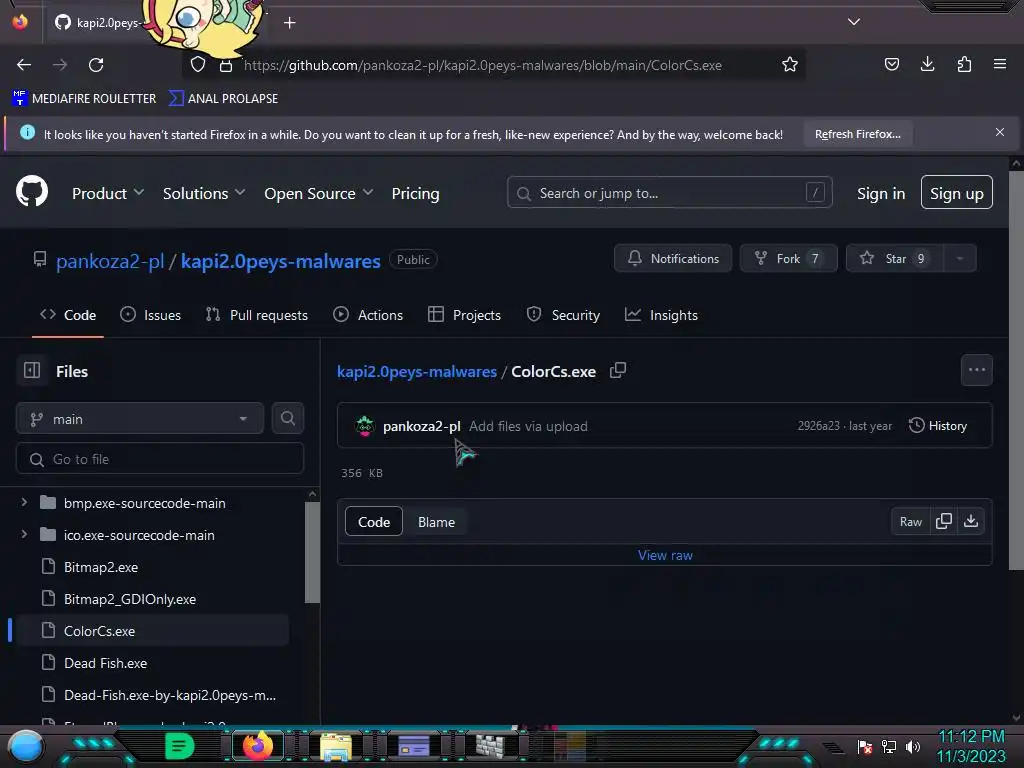
Task: Fork the repository
Action: click(x=789, y=259)
